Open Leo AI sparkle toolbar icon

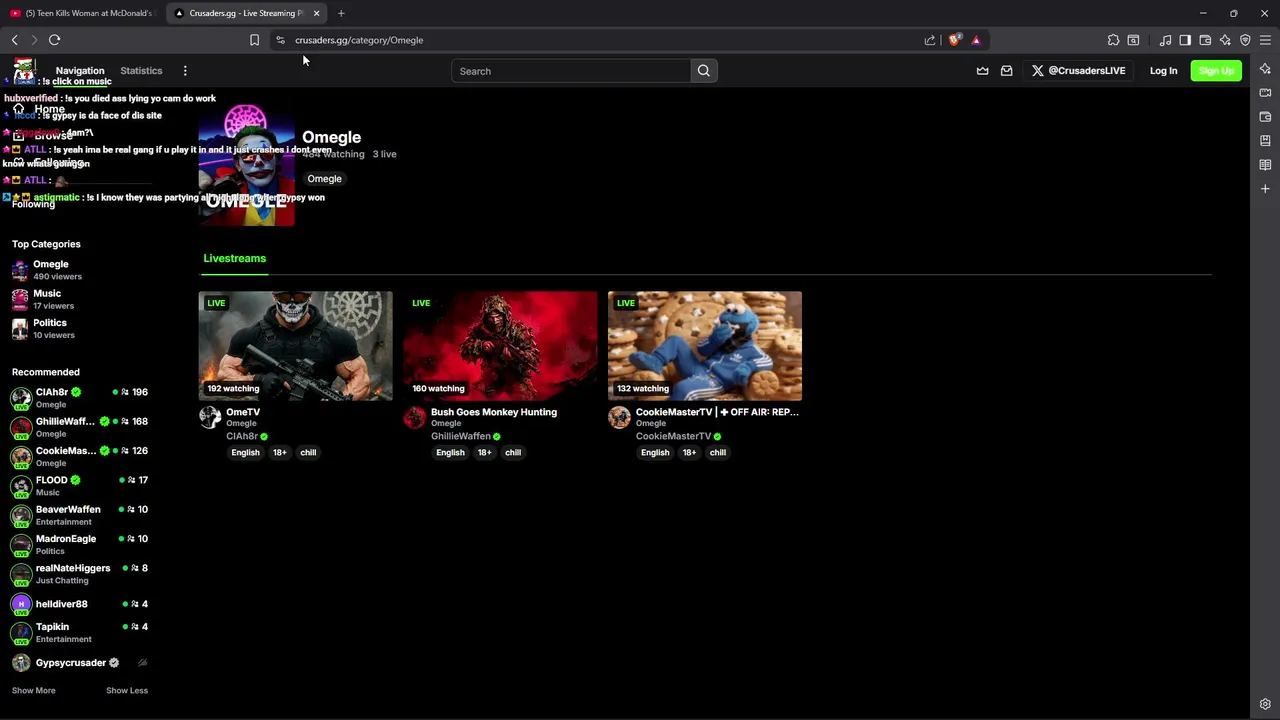click(1225, 40)
